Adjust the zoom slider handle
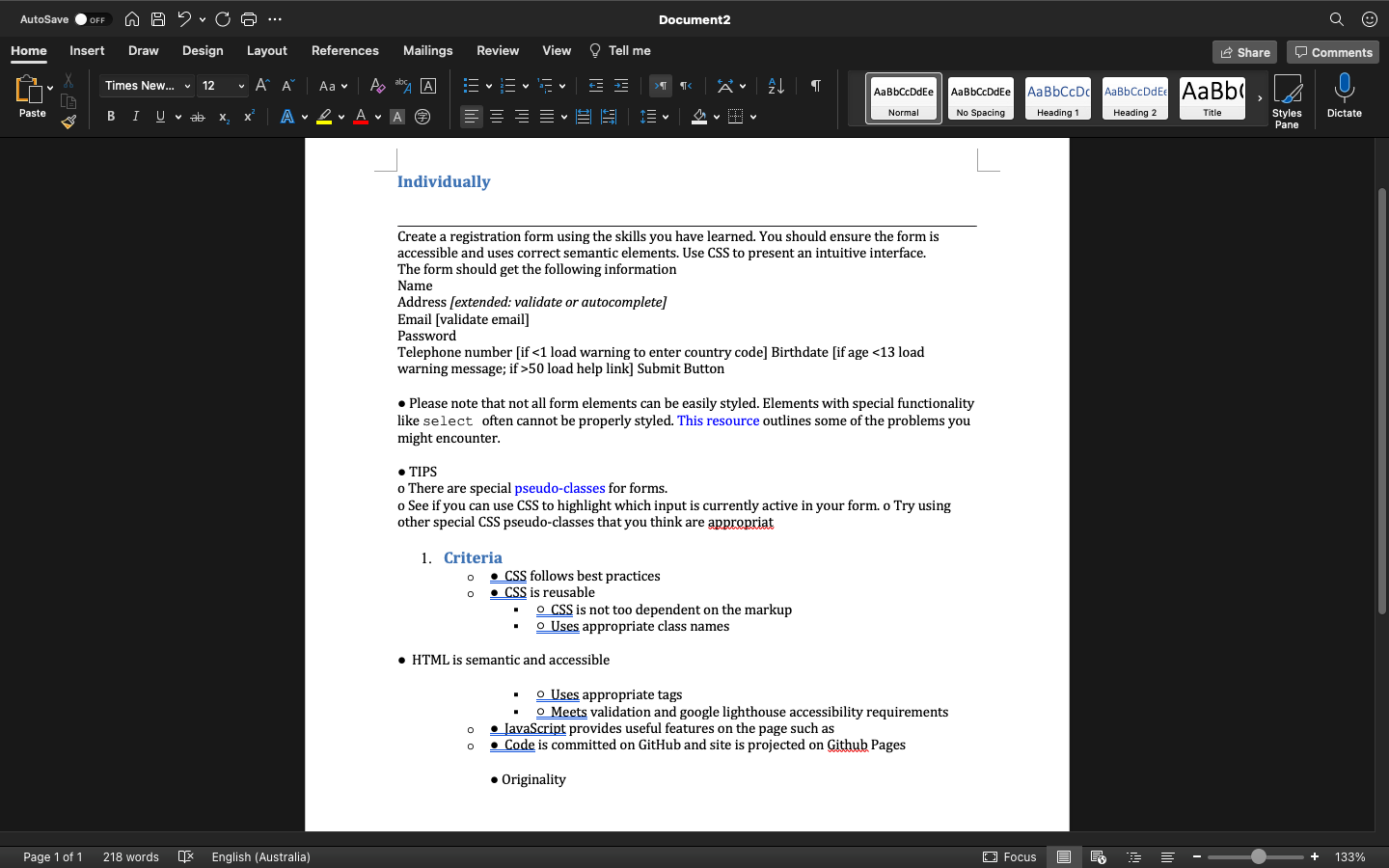This screenshot has height=868, width=1389. coord(1259,856)
